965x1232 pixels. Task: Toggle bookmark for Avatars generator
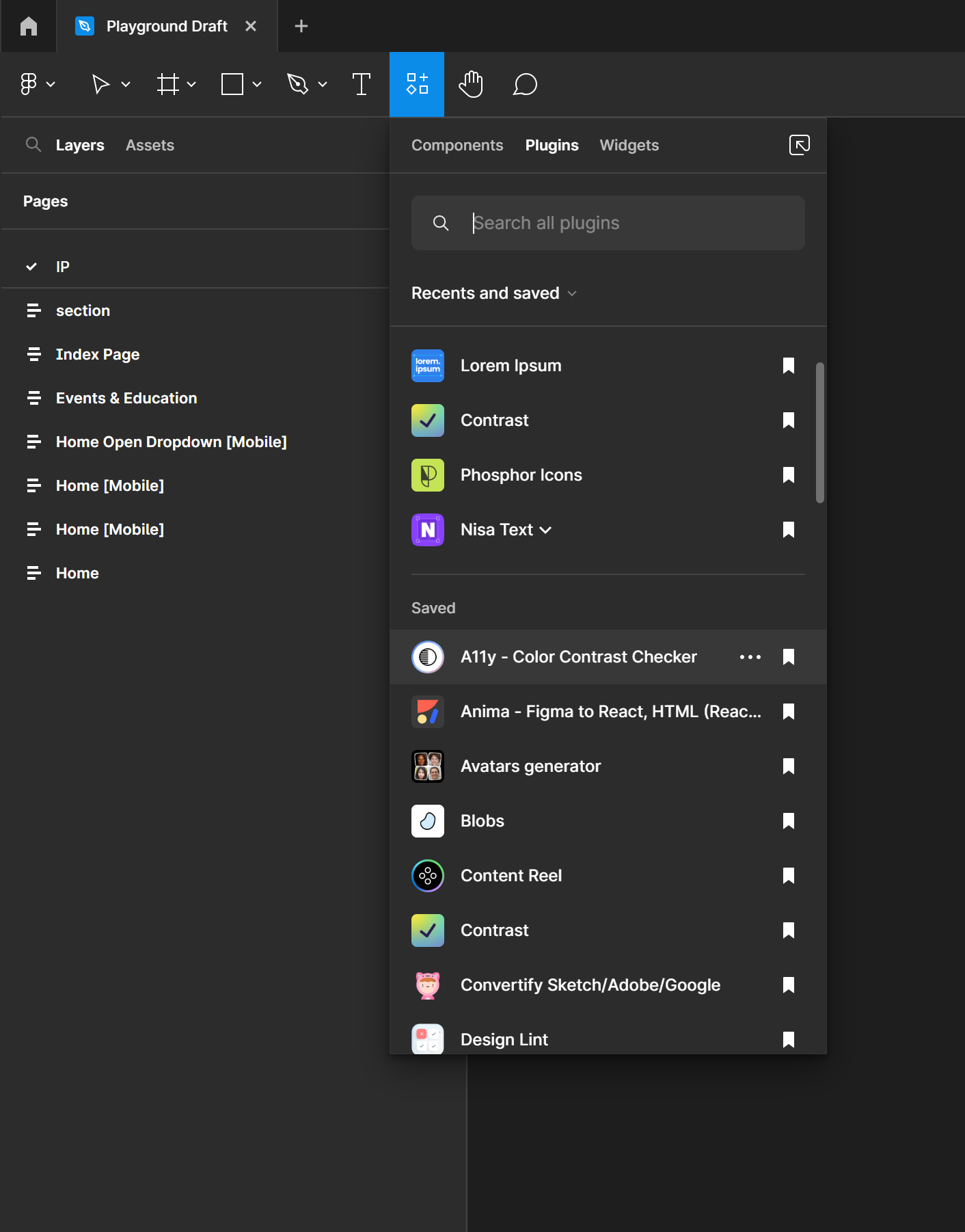pos(789,766)
